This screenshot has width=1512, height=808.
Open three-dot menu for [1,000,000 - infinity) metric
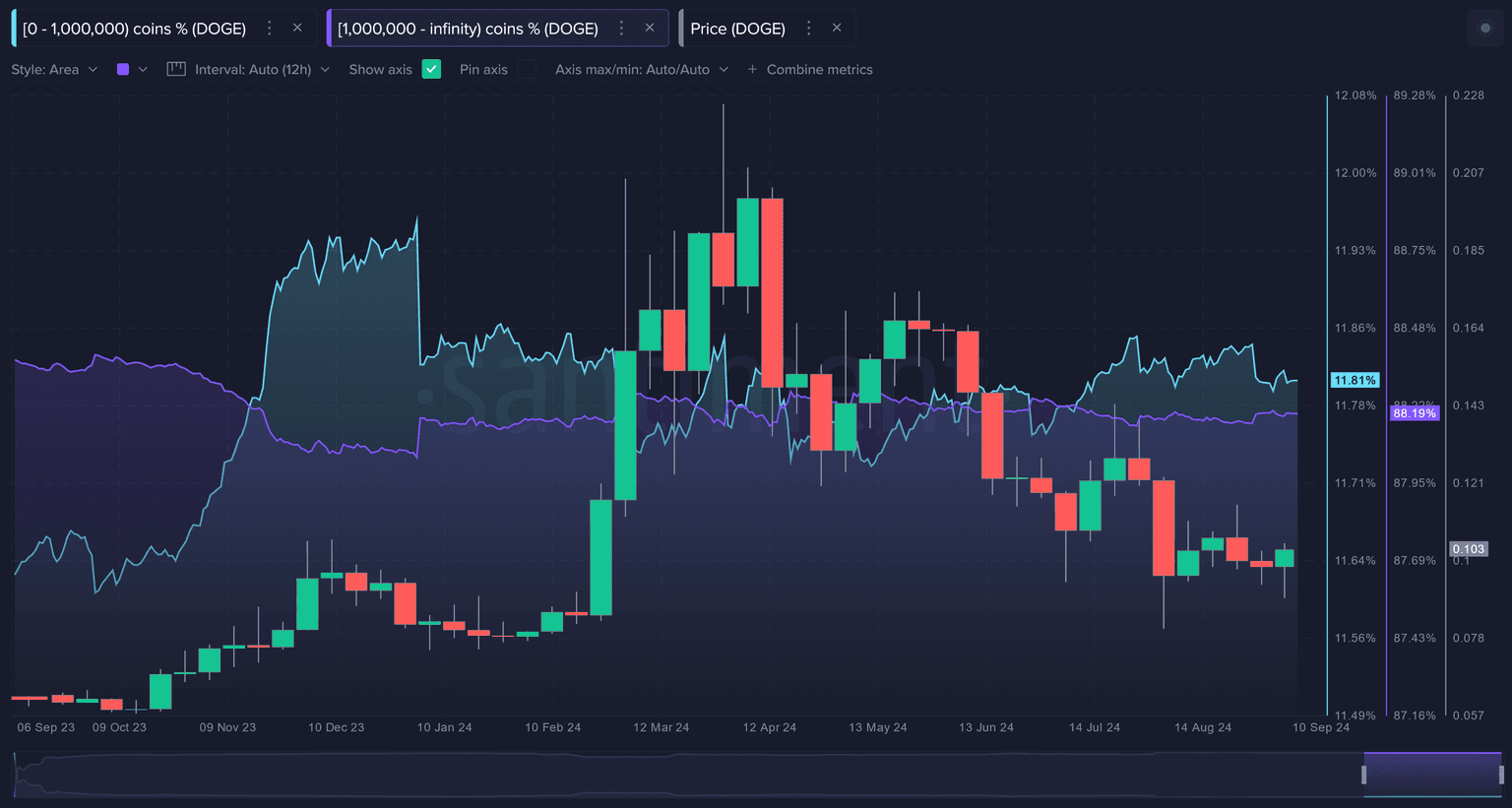pyautogui.click(x=621, y=29)
